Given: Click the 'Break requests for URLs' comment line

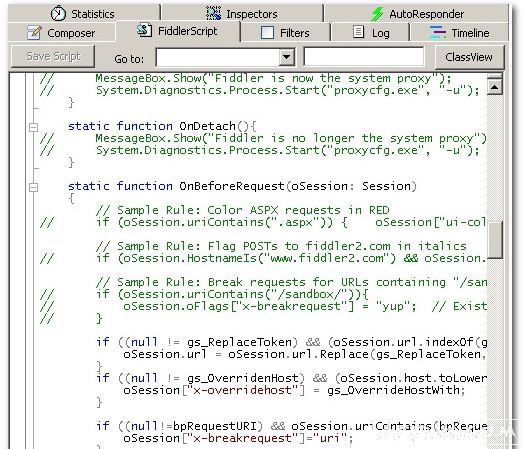Looking at the screenshot, I should click(x=291, y=282).
